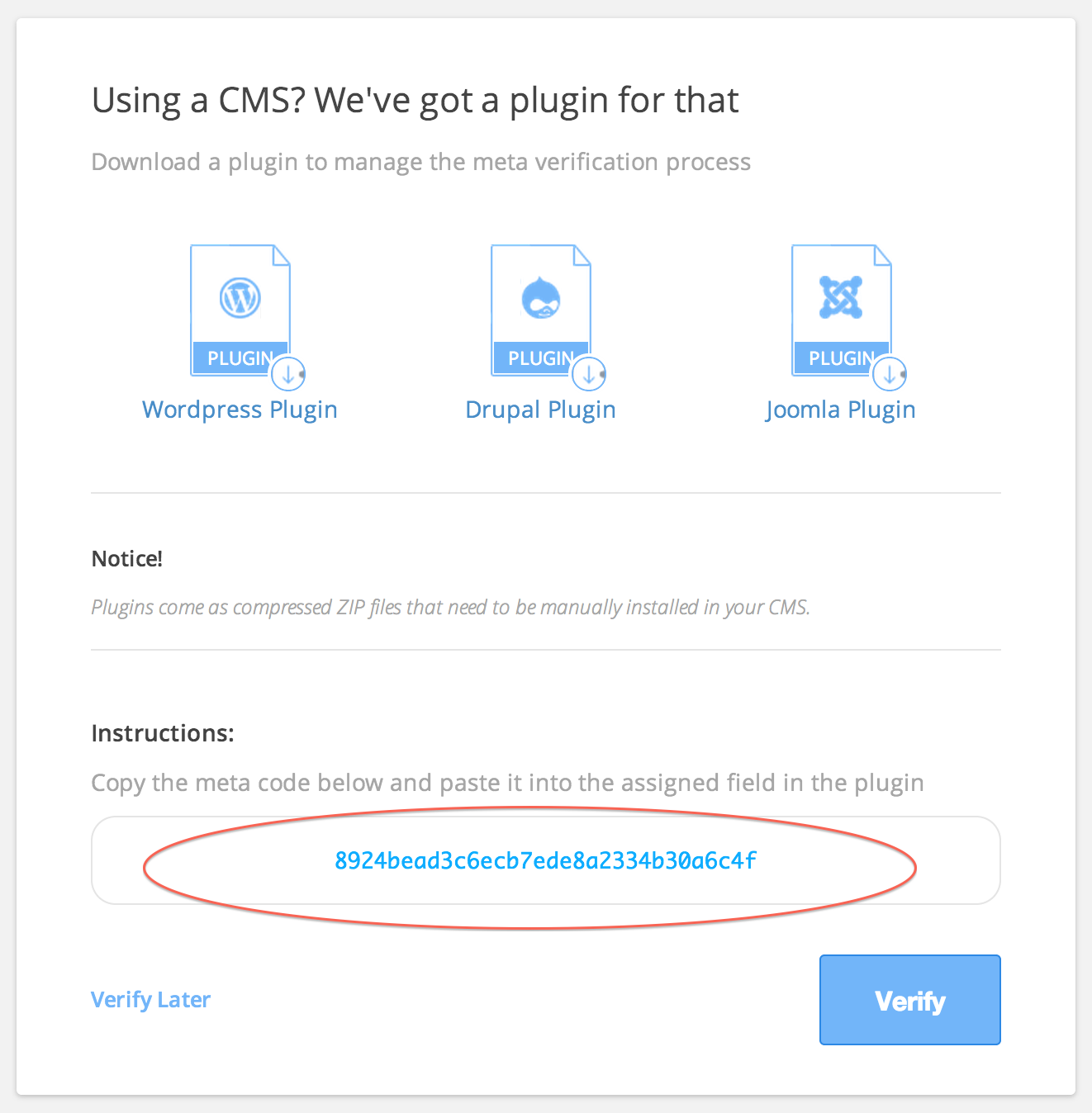
Task: Open the Joomla Plugin link
Action: [x=840, y=410]
